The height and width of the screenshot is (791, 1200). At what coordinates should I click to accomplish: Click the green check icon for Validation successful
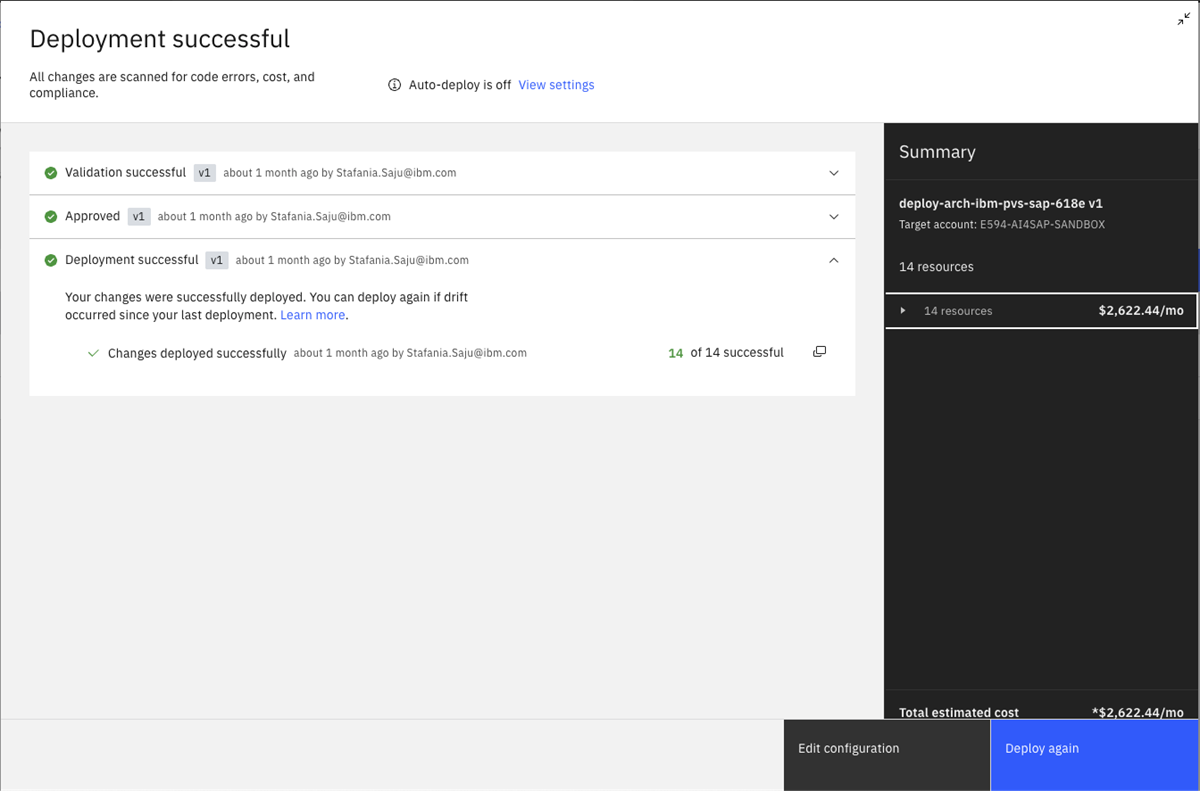click(51, 173)
